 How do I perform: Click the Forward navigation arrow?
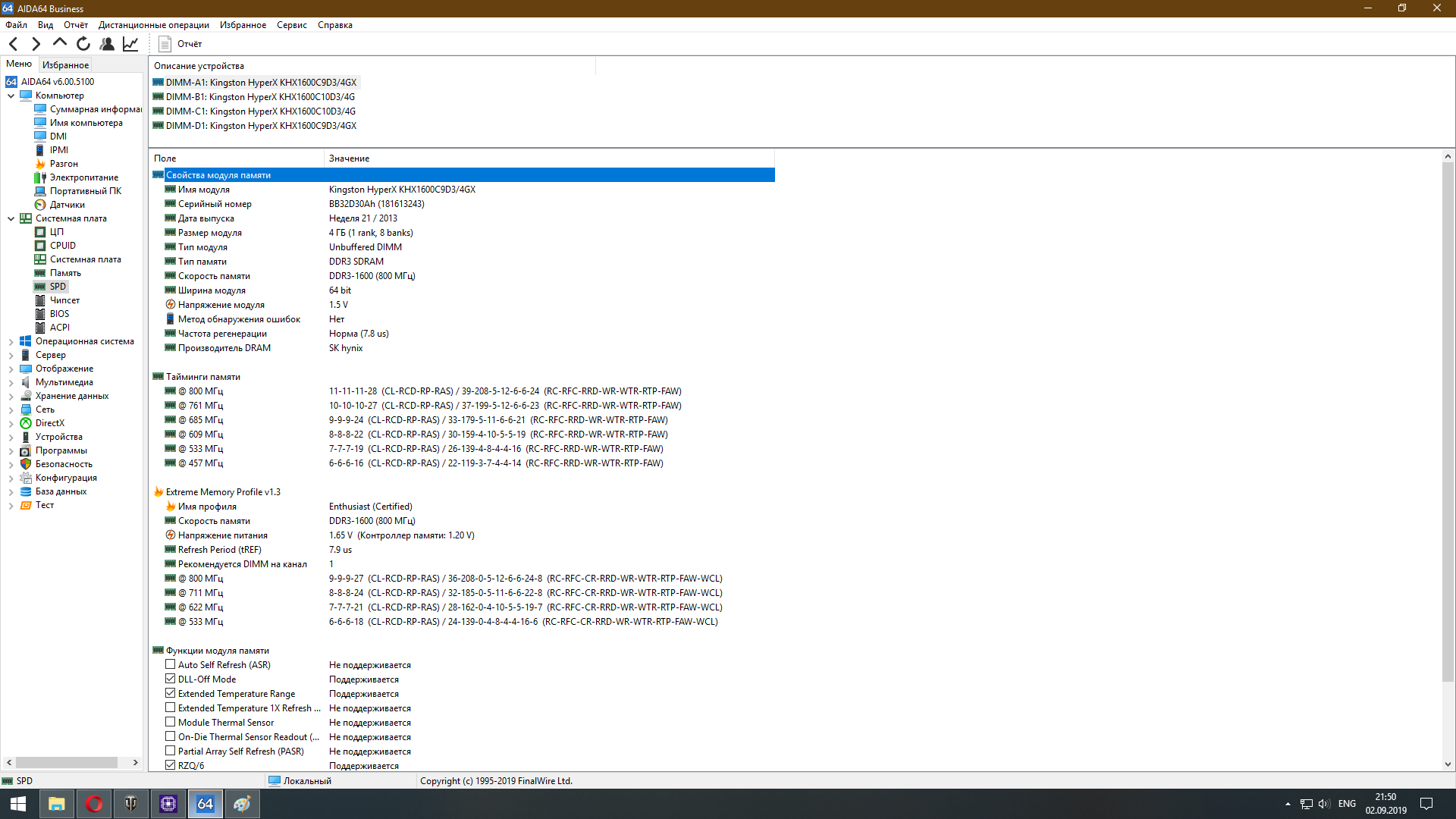(36, 44)
